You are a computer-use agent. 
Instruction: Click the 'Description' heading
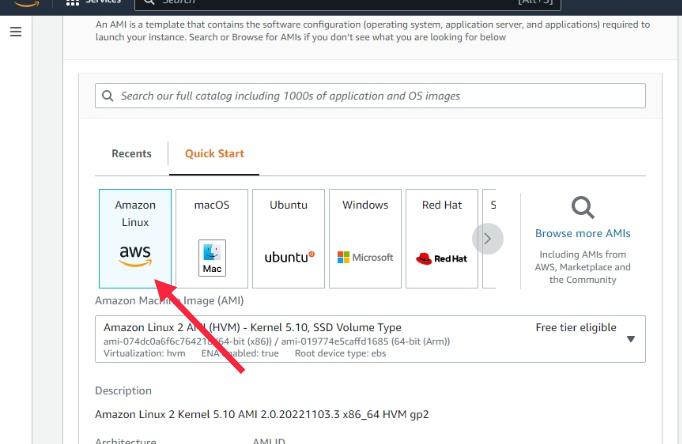coord(123,391)
